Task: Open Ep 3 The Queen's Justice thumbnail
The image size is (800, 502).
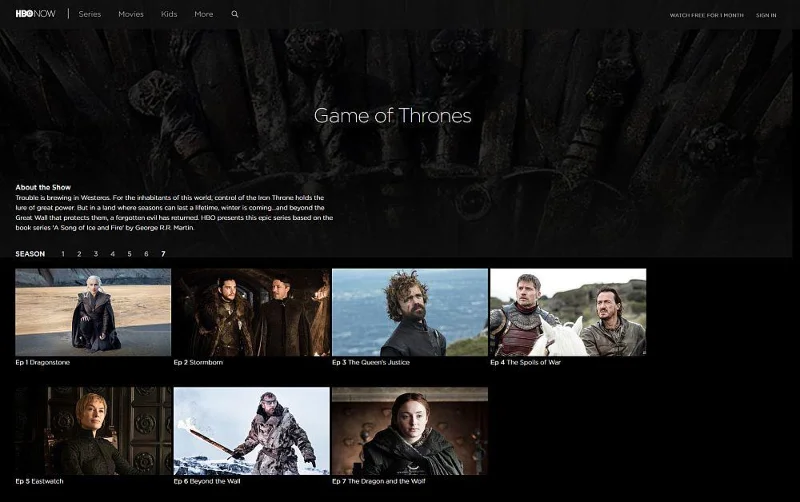Action: coord(410,312)
